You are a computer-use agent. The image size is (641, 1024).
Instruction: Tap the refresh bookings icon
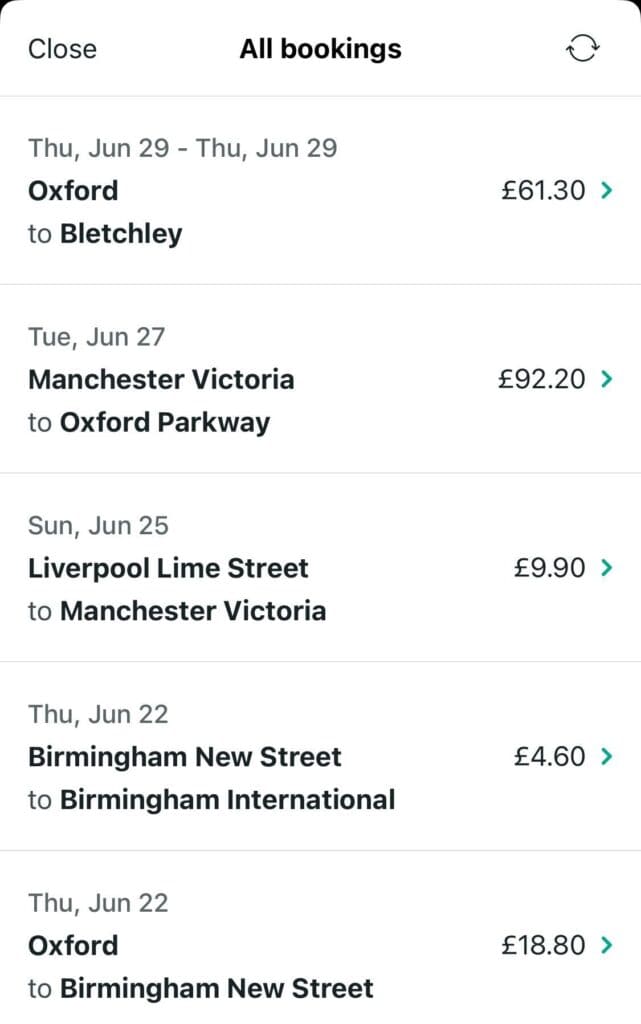click(x=582, y=49)
